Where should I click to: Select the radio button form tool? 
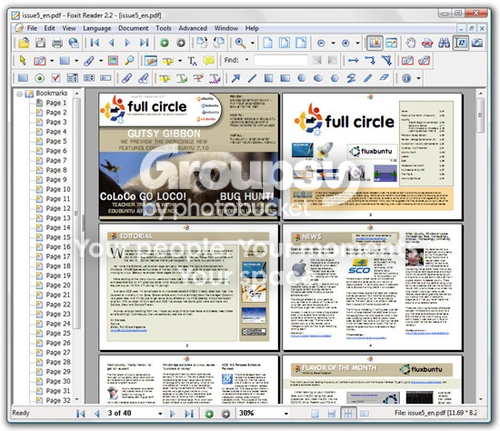40,78
